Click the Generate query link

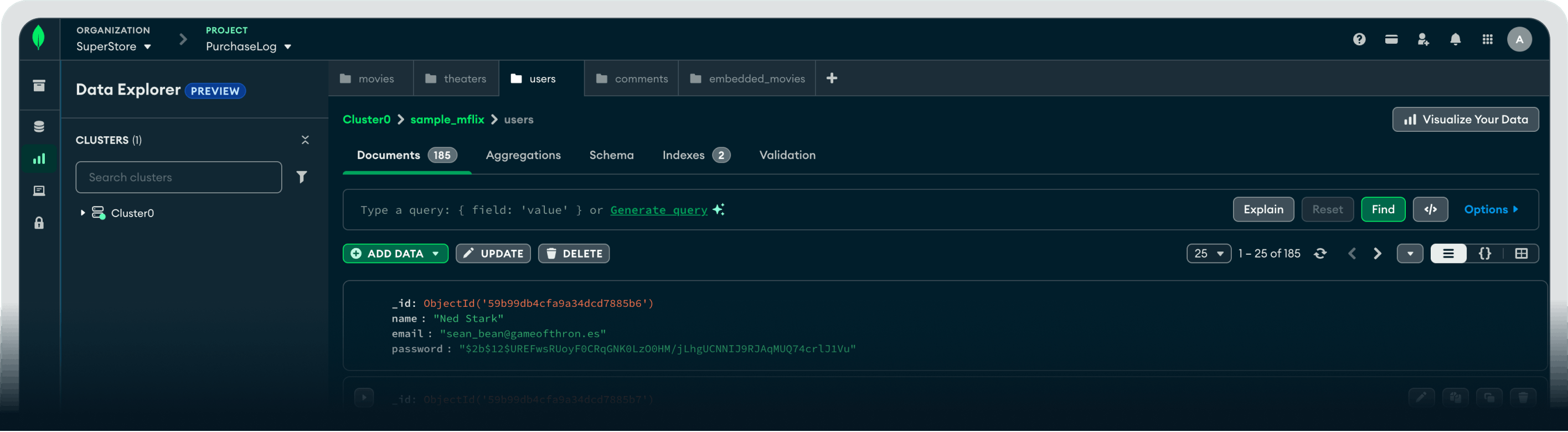pos(659,210)
